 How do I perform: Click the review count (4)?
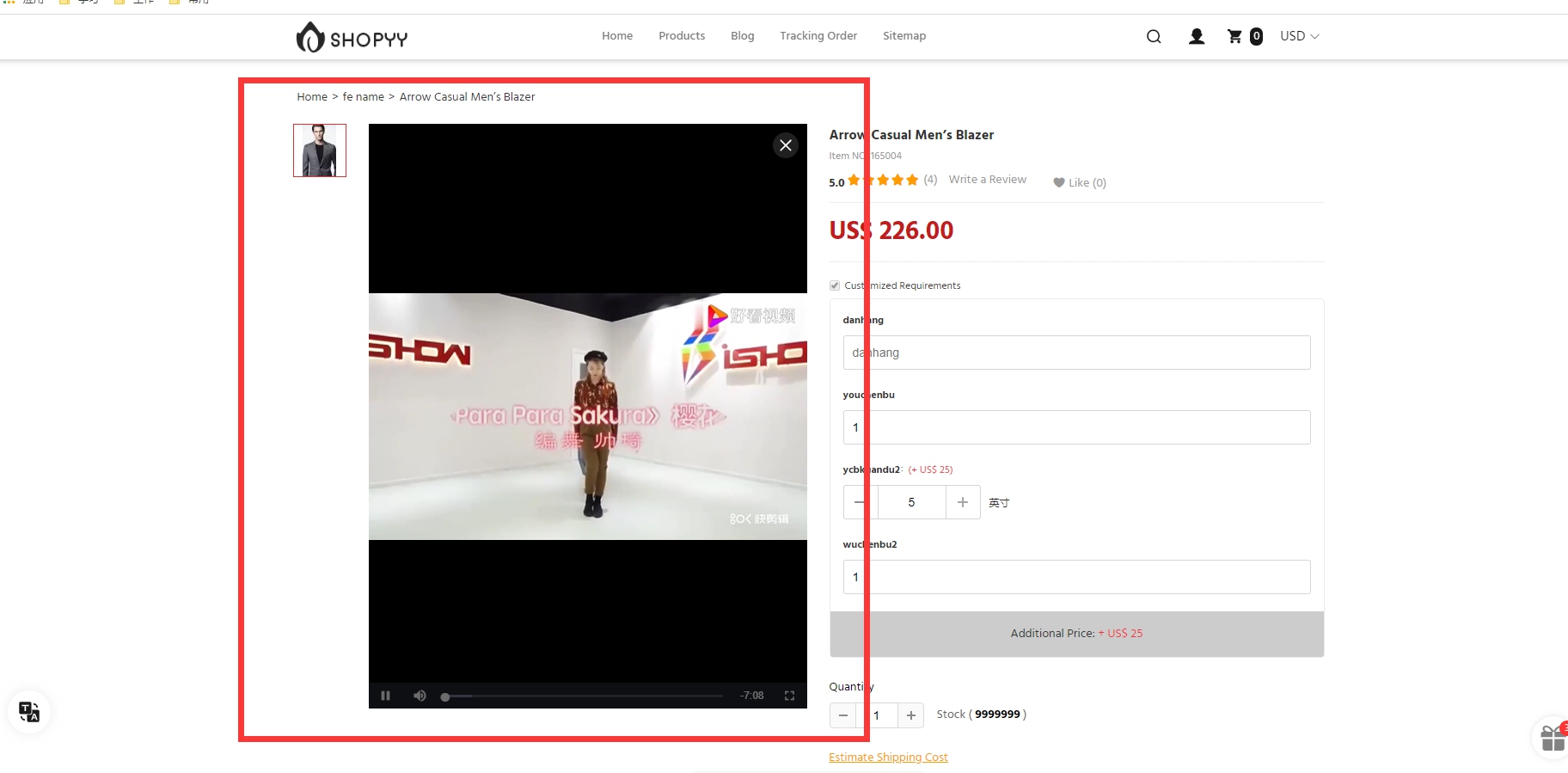tap(930, 180)
